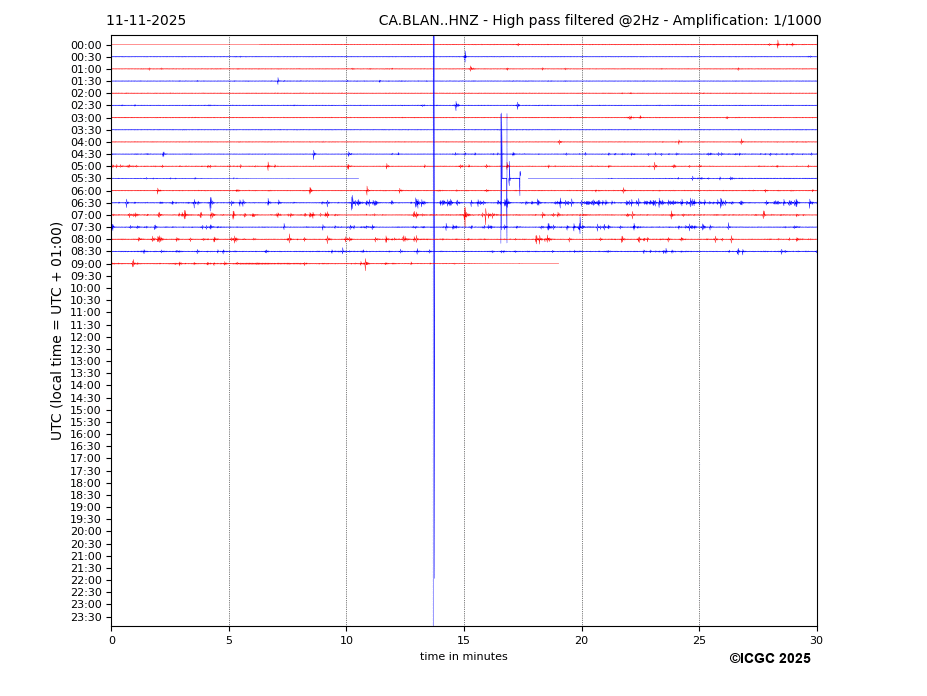This screenshot has height=696, width=927.
Task: Click the 09:00 row time label
Action: 86,264
